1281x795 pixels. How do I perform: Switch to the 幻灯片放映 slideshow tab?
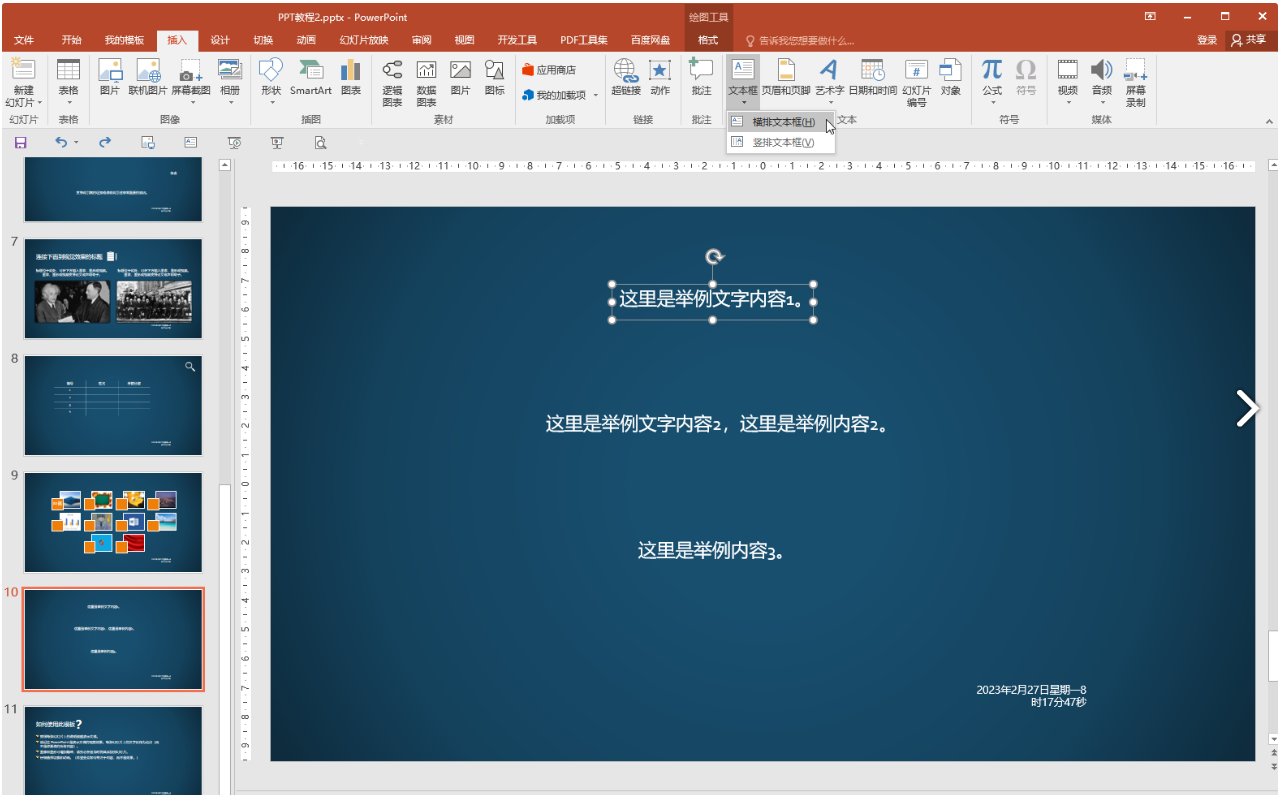[x=364, y=40]
